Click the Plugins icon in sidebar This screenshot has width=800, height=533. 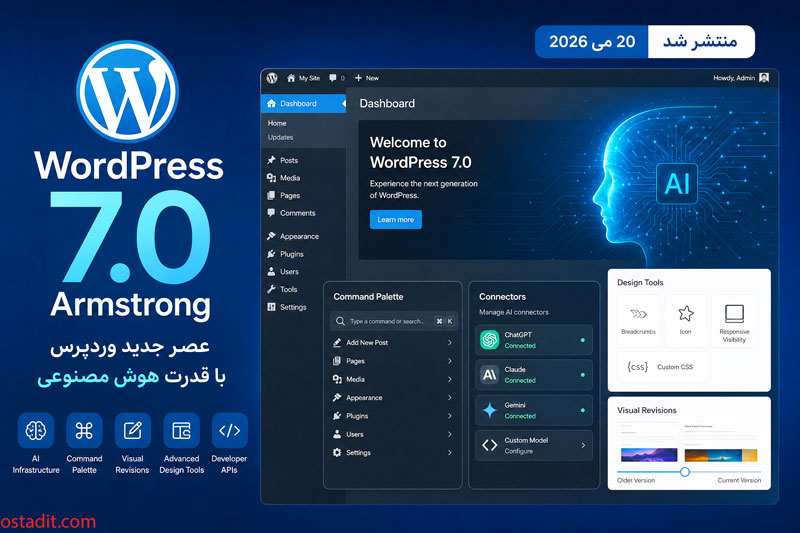pos(271,253)
